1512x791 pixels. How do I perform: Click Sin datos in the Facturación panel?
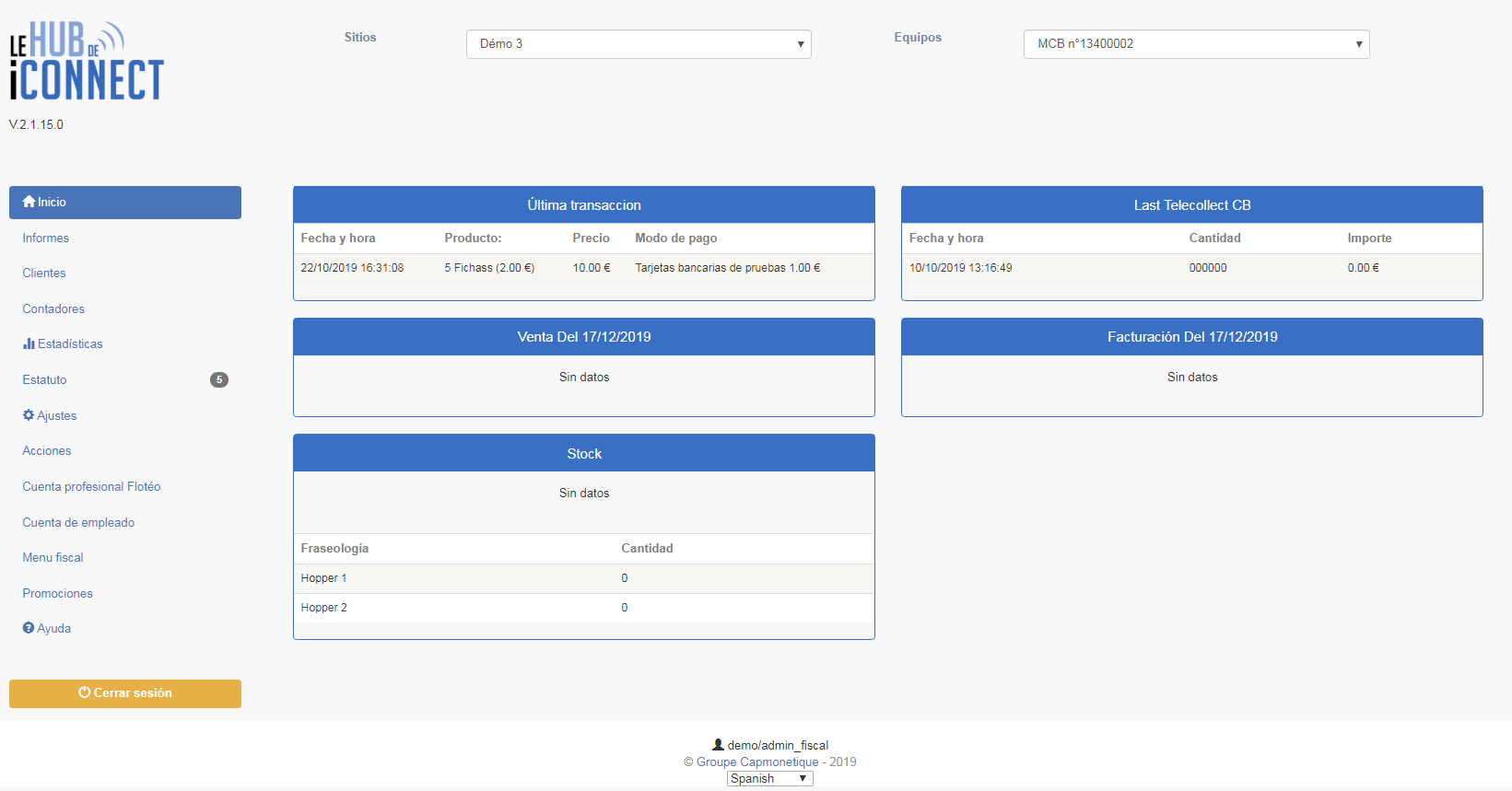(x=1192, y=377)
